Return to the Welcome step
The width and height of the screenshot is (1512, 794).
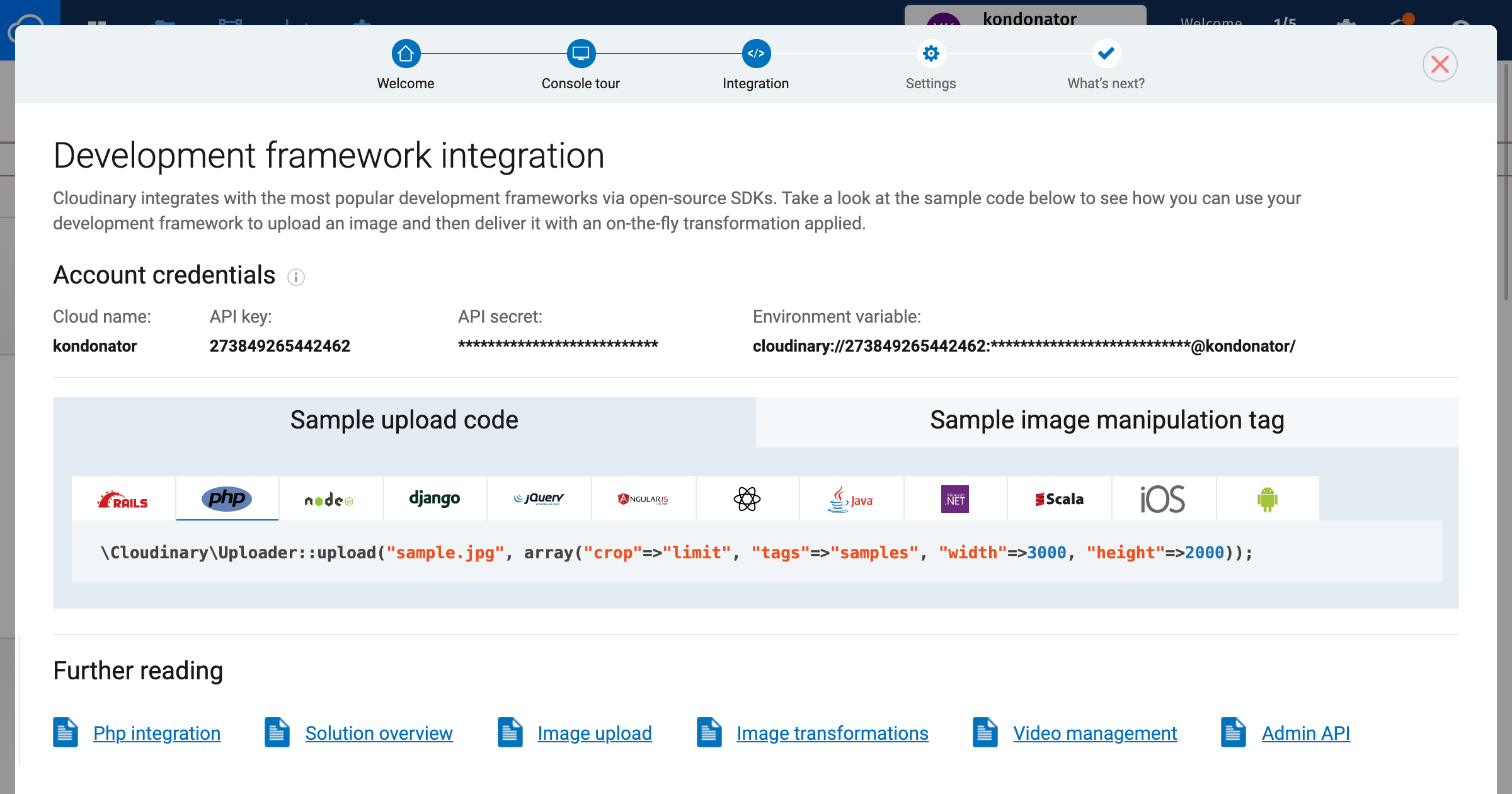[406, 54]
